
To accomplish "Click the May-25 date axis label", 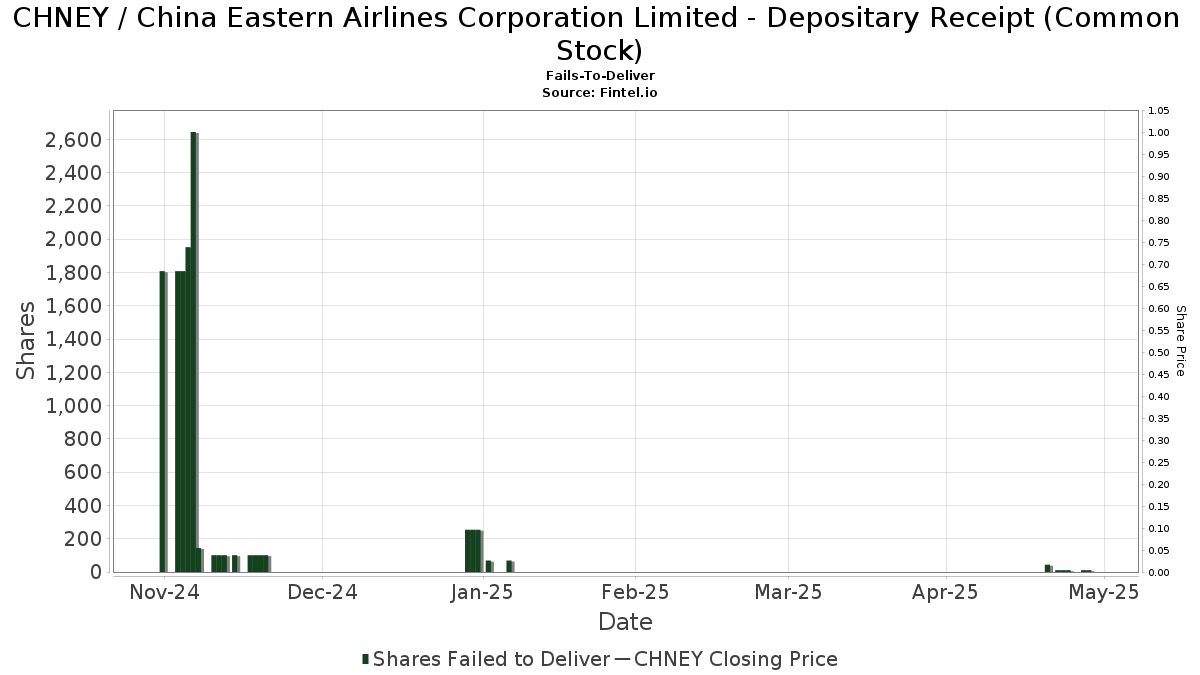I will pyautogui.click(x=1104, y=592).
